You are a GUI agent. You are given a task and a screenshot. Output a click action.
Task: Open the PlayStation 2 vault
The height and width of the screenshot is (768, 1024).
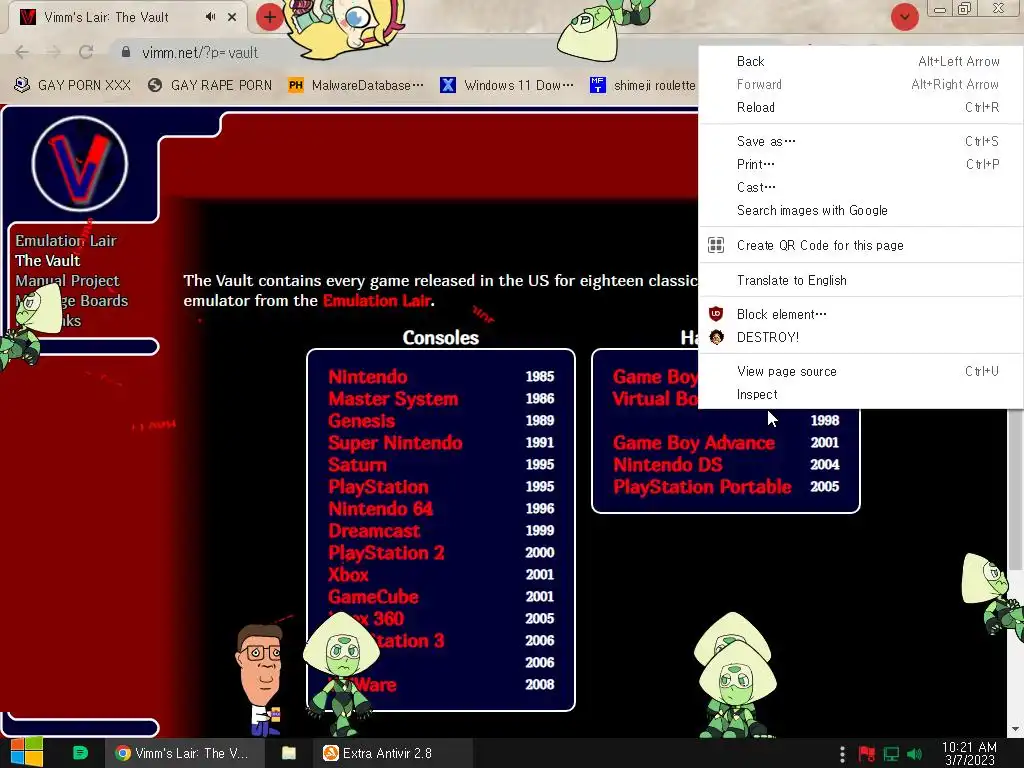(x=386, y=553)
